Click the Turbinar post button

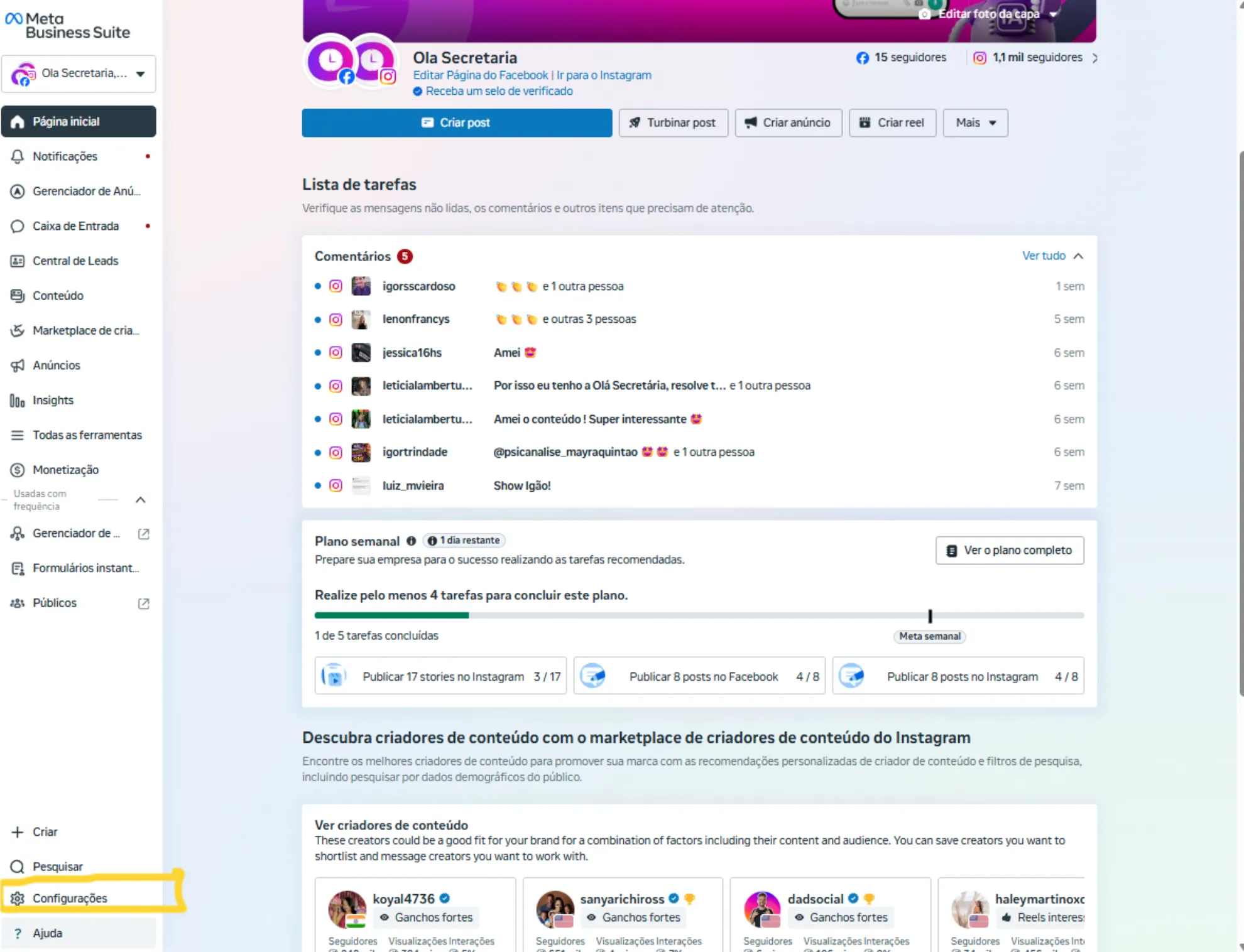point(673,123)
